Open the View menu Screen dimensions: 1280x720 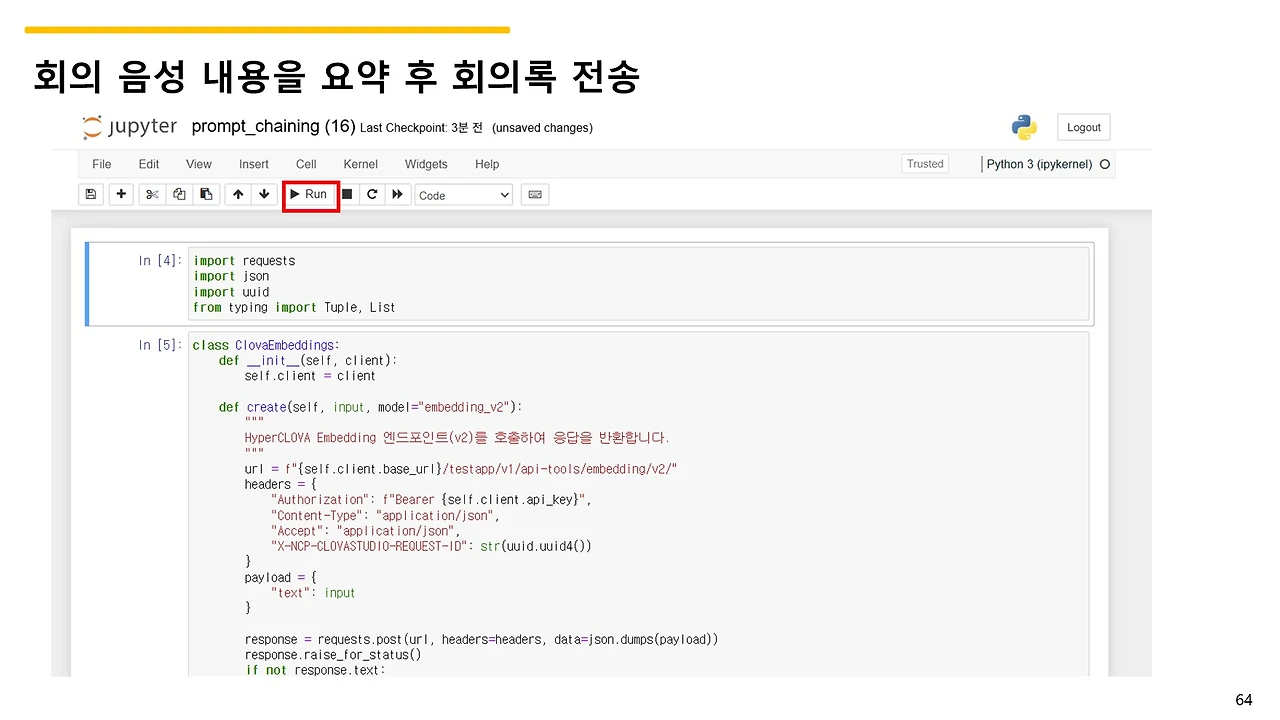pyautogui.click(x=199, y=164)
